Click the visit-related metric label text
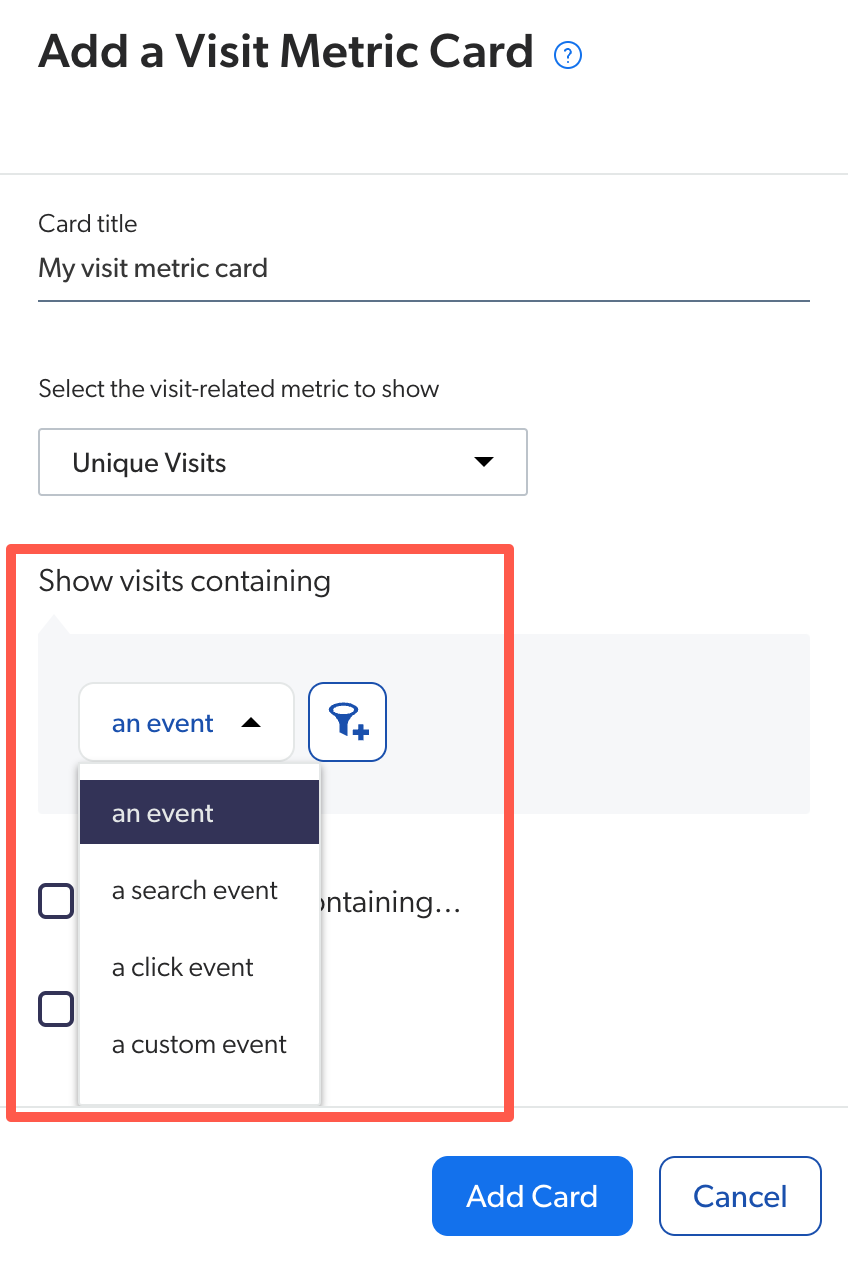848x1262 pixels. click(238, 389)
